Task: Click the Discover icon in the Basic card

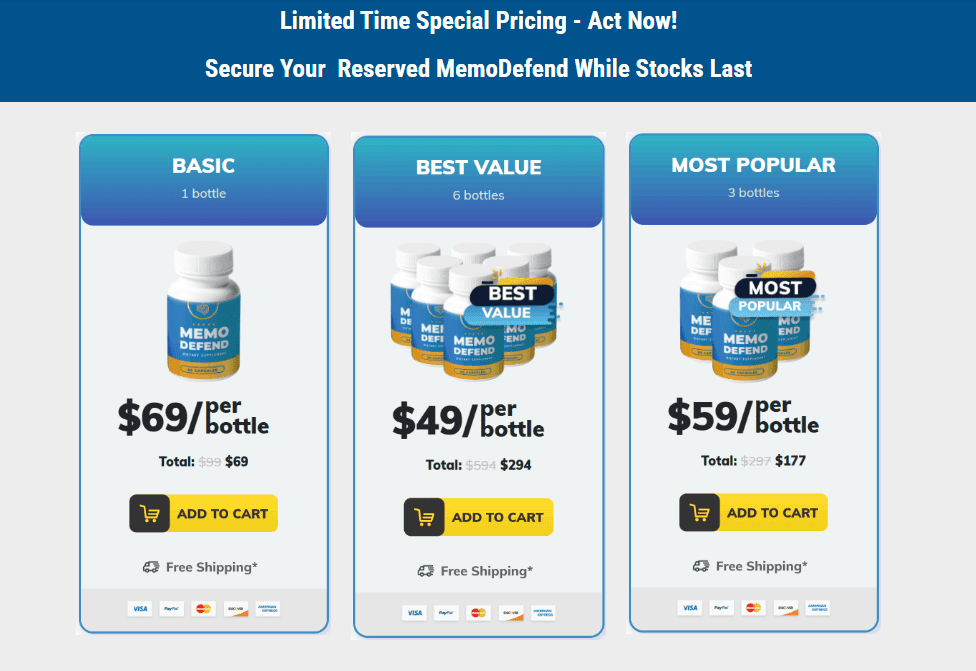Action: coord(236,609)
